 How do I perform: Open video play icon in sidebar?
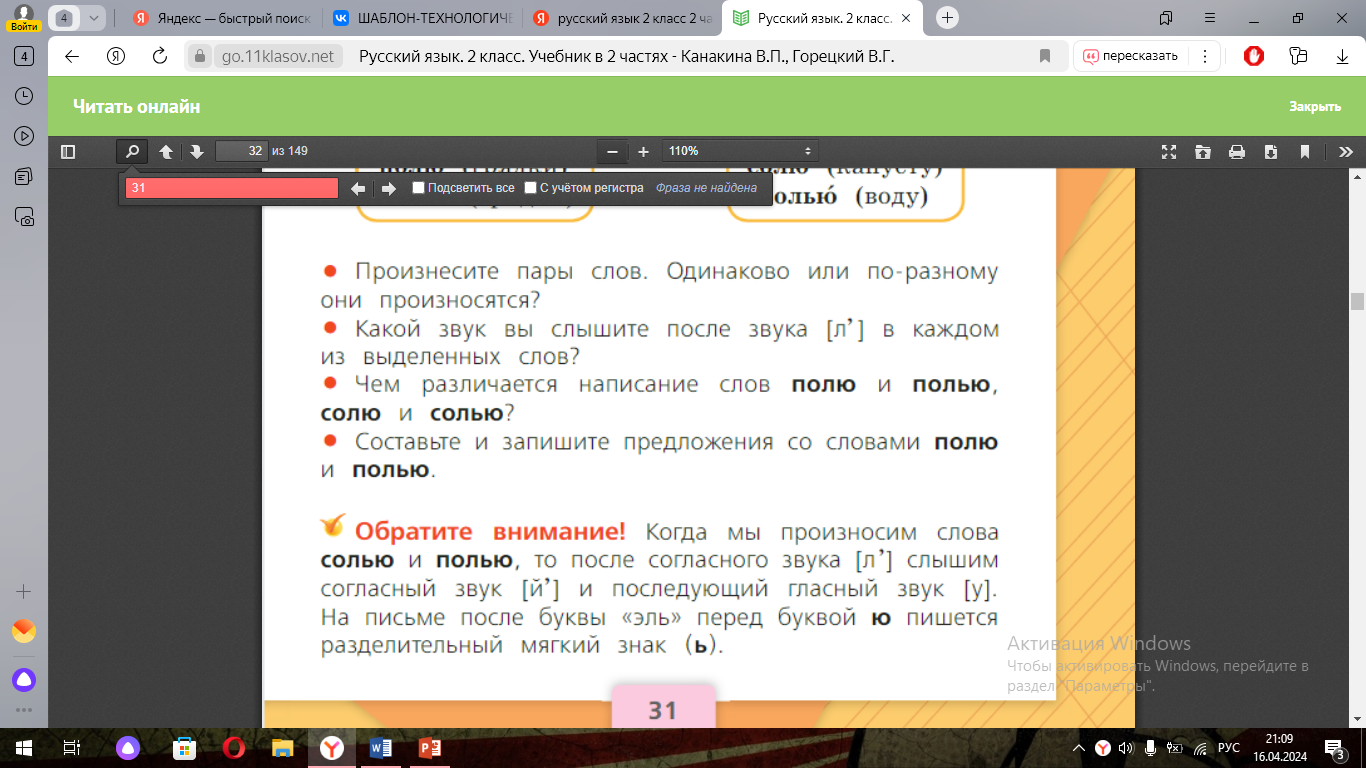(25, 136)
